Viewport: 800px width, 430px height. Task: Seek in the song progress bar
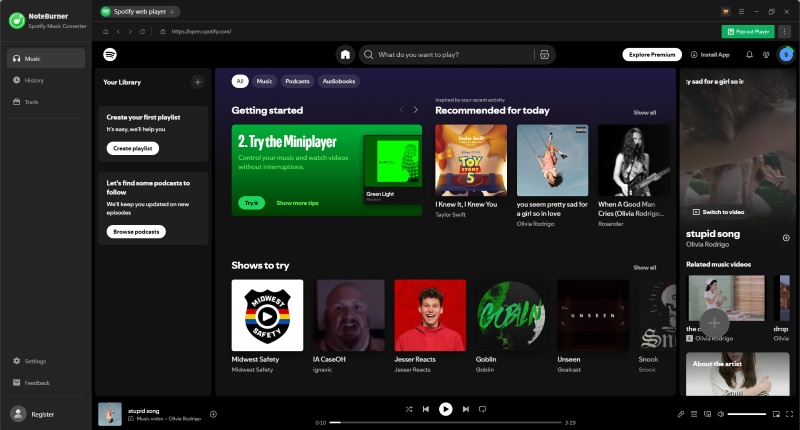point(445,422)
